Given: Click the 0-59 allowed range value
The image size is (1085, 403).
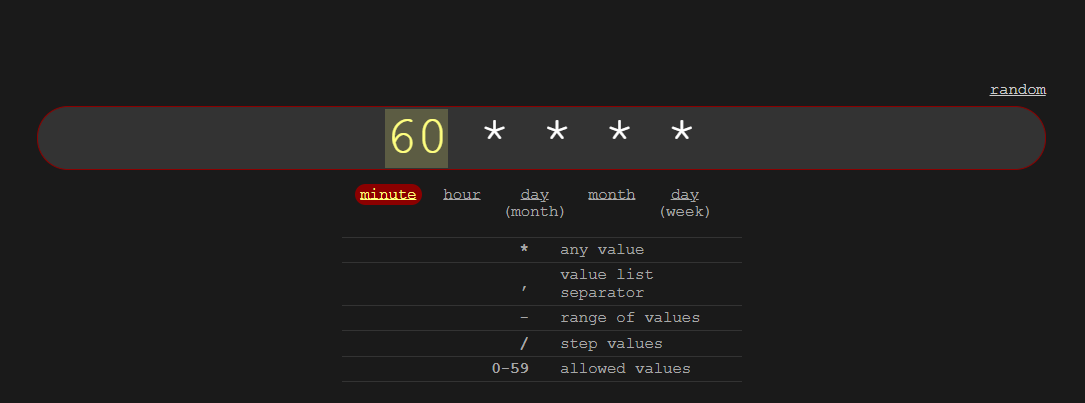Looking at the screenshot, I should [x=510, y=368].
